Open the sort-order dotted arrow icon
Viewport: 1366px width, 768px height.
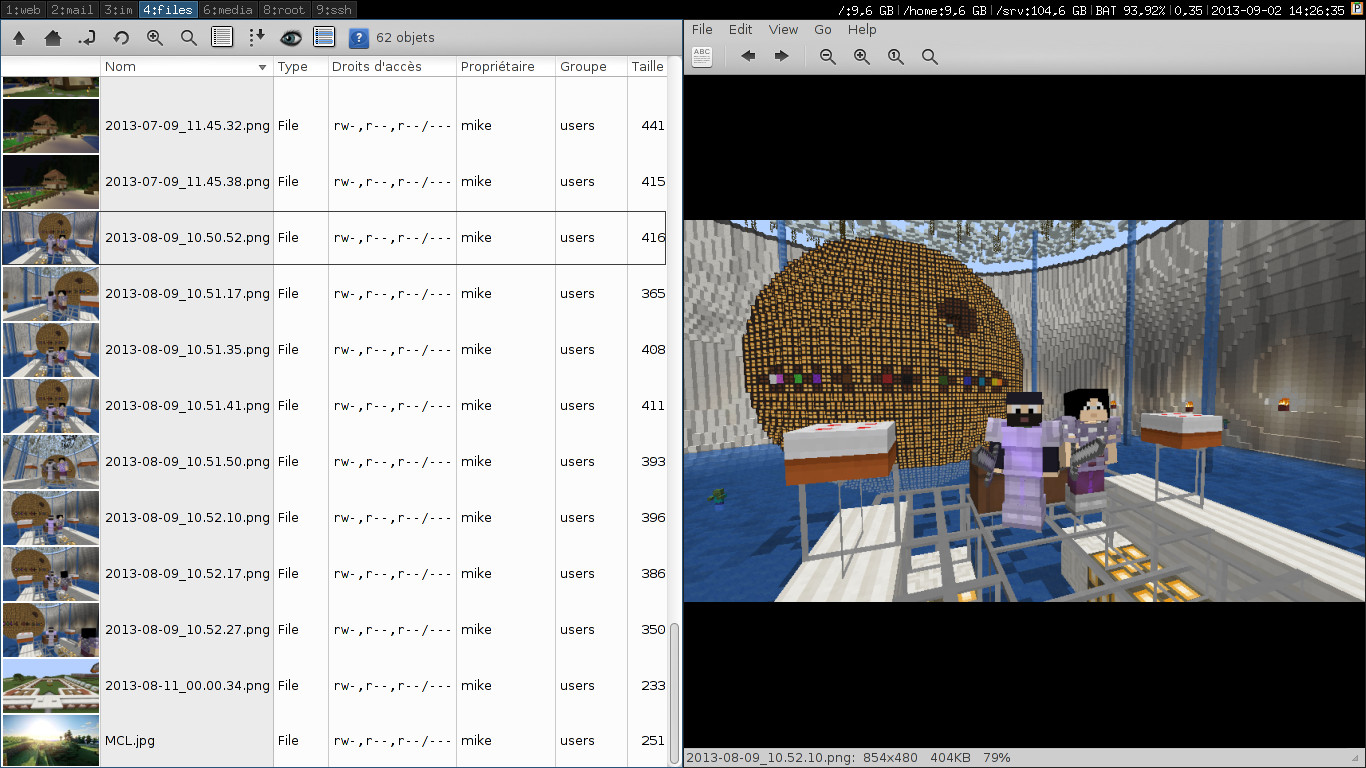click(256, 38)
